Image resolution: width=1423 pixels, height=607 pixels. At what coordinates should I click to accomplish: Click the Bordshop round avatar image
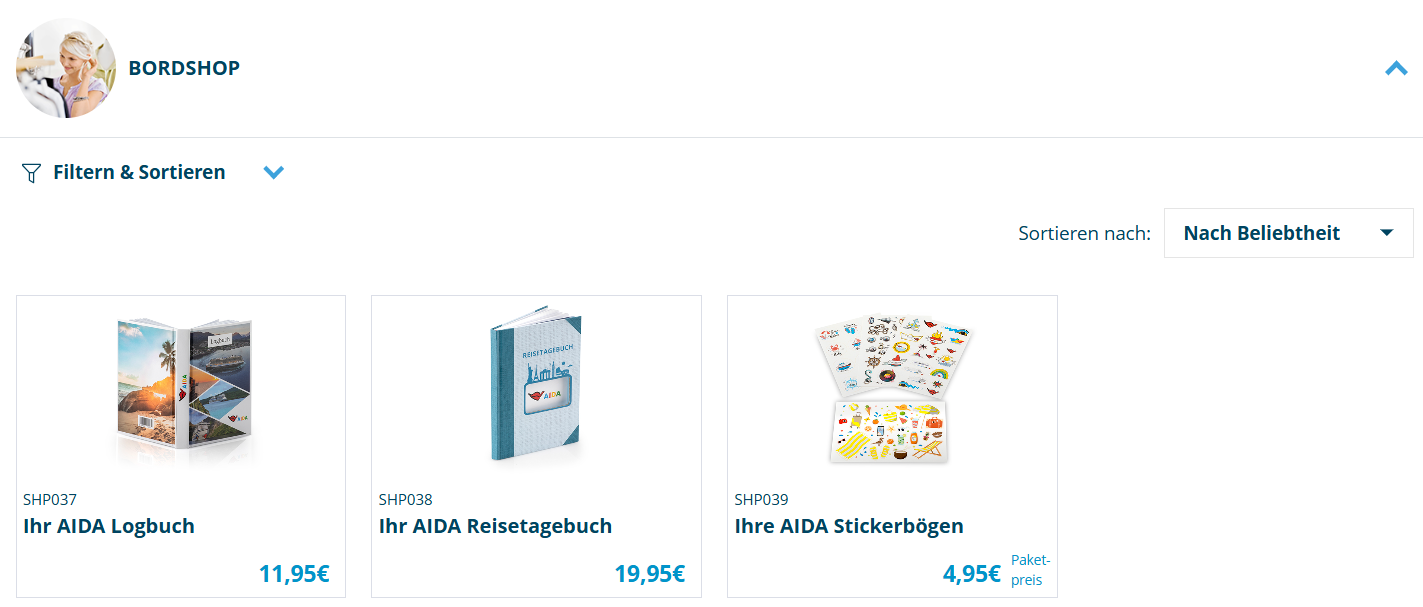pos(66,68)
